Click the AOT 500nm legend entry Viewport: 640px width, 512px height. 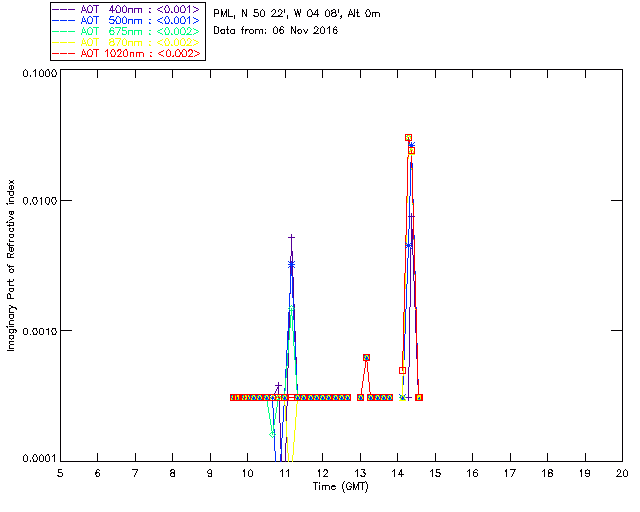[127, 20]
